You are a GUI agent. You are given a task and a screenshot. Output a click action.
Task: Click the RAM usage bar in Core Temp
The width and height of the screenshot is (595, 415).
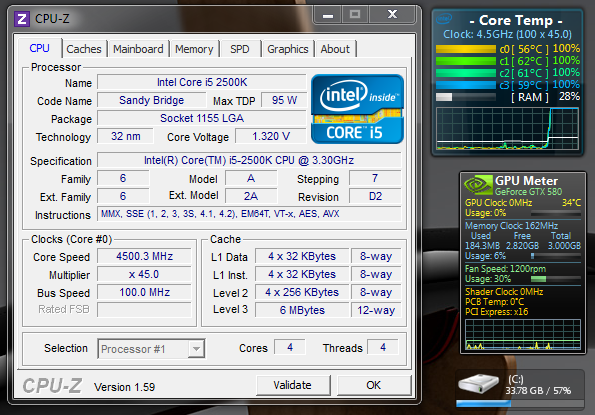[466, 97]
